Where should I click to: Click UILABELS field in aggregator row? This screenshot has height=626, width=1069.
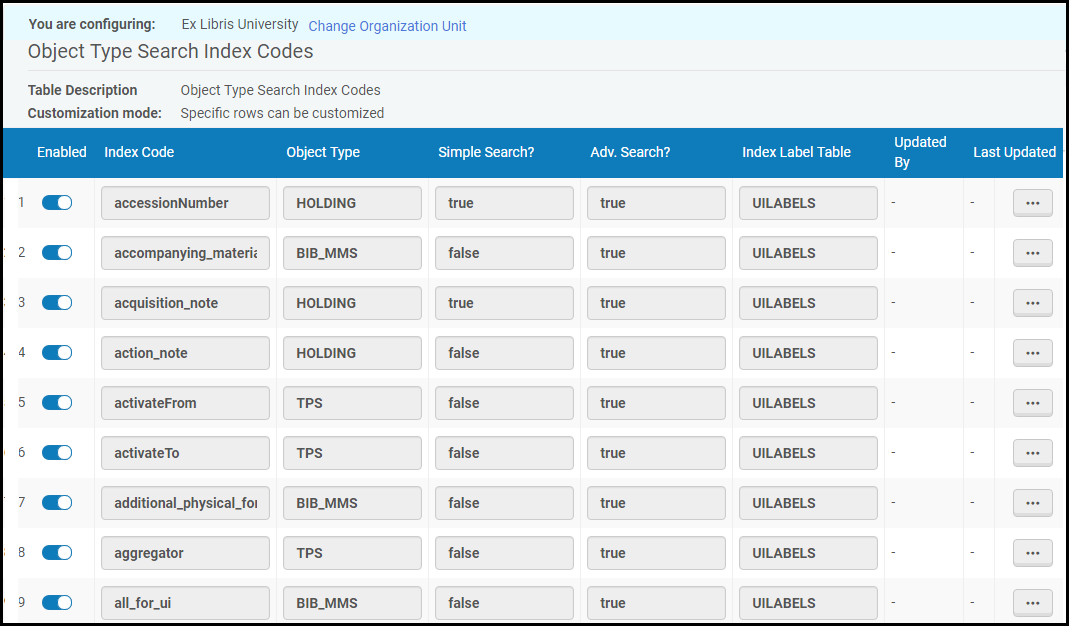click(809, 553)
